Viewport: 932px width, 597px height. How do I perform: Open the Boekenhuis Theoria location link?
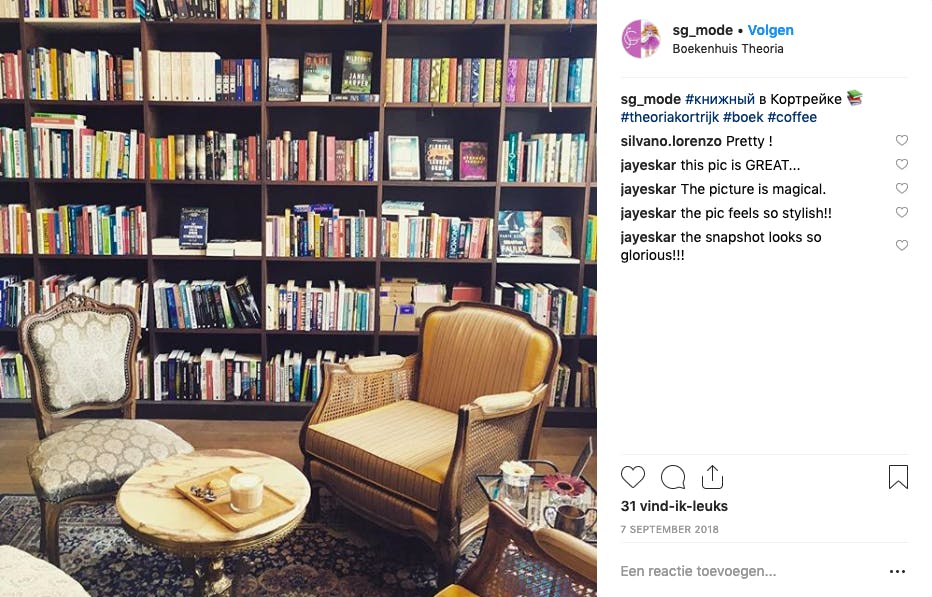[728, 49]
